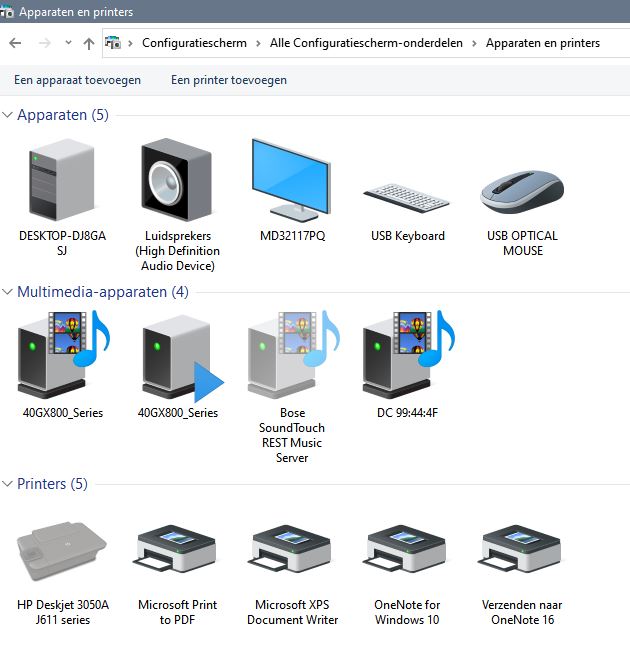Click the 'Bose SoundTouch REST Music Server' label

pyautogui.click(x=292, y=435)
